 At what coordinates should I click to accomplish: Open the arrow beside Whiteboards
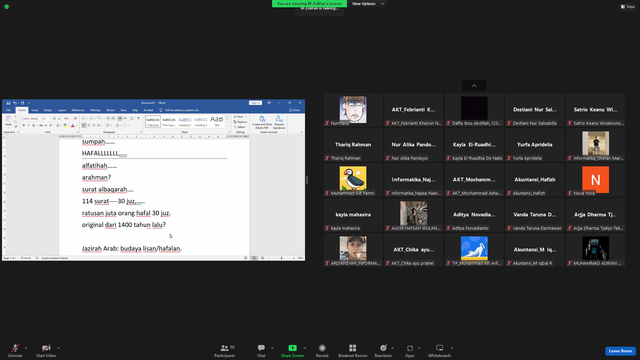click(452, 348)
